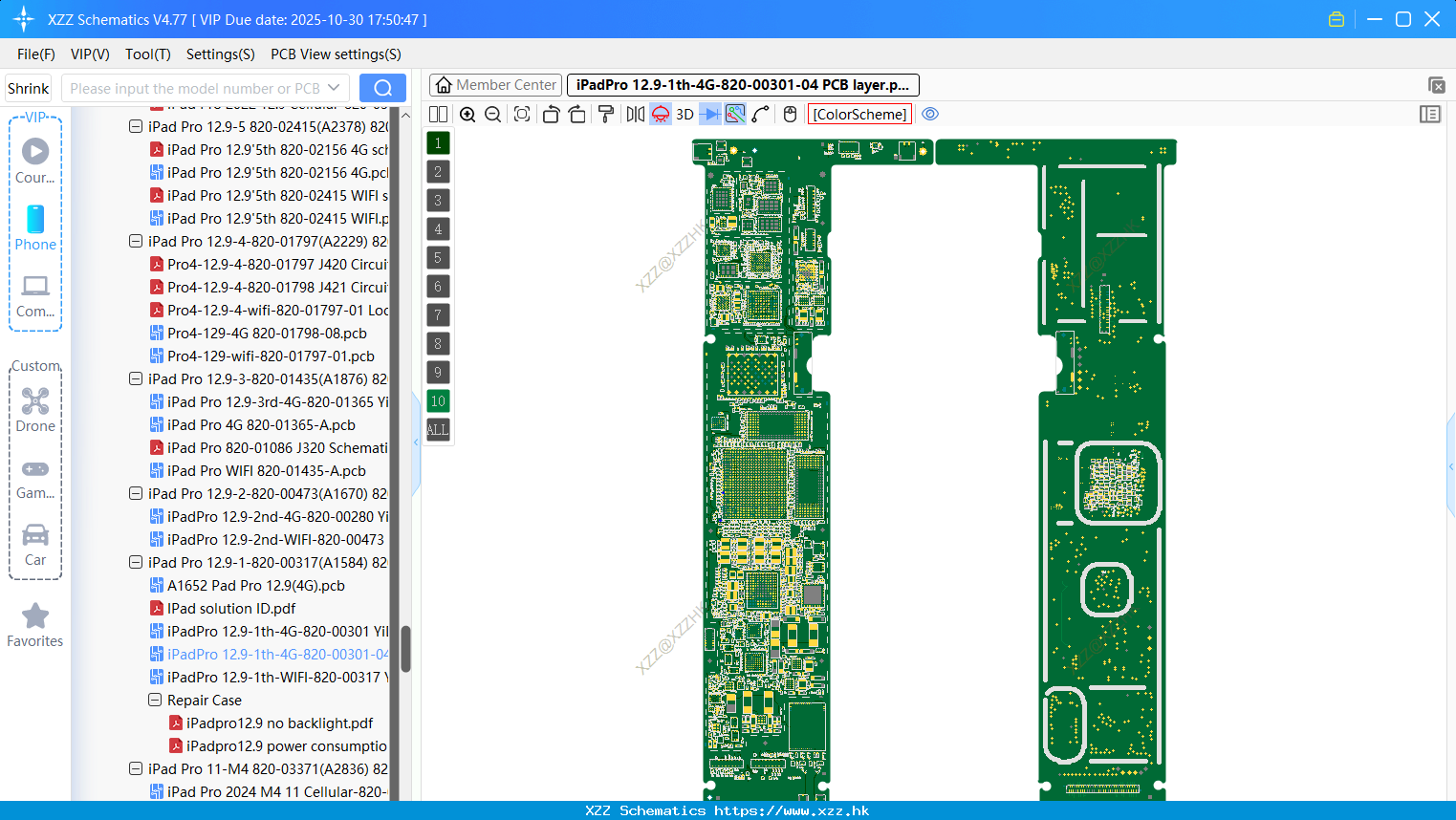The height and width of the screenshot is (820, 1456).
Task: Open the right side panel icon
Action: click(1430, 115)
